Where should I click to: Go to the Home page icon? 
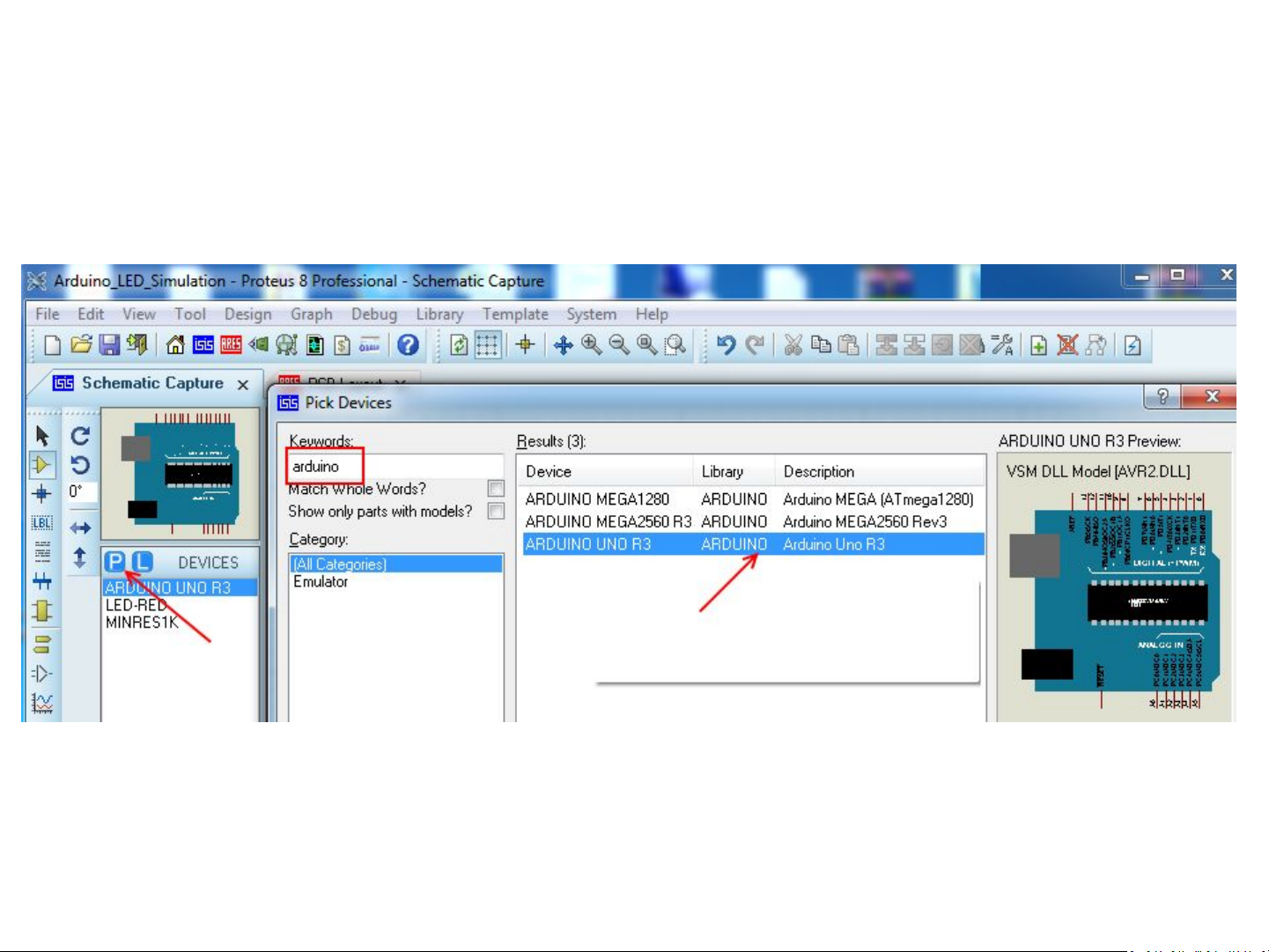pyautogui.click(x=175, y=345)
